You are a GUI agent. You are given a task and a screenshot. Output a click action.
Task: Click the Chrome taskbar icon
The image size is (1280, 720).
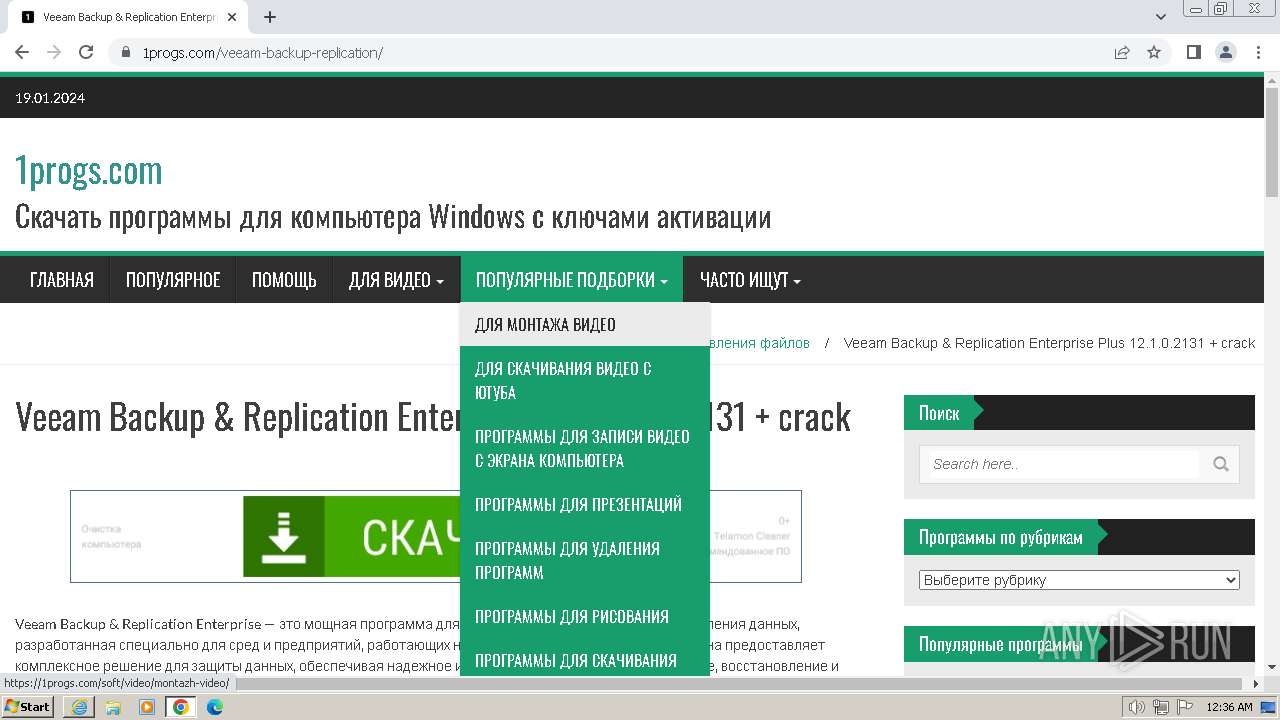point(181,707)
